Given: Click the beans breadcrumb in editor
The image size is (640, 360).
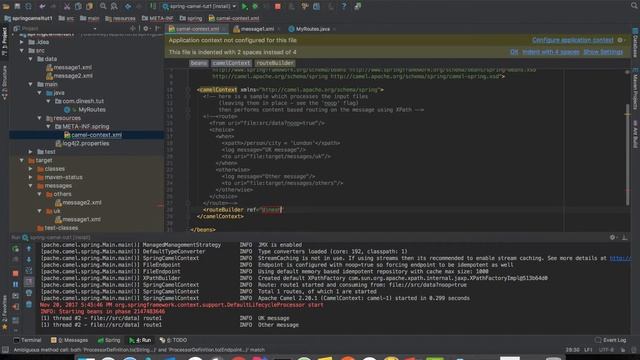Looking at the screenshot, I should tap(198, 63).
